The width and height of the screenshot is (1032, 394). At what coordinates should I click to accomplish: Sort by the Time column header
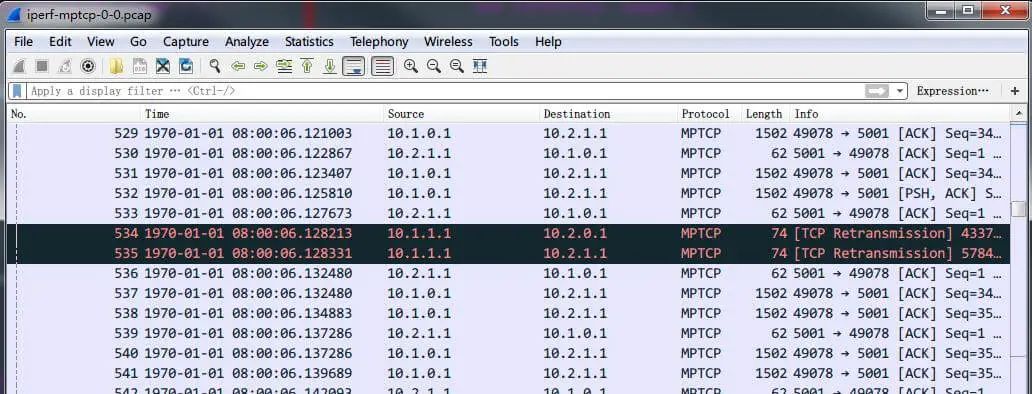tap(262, 114)
